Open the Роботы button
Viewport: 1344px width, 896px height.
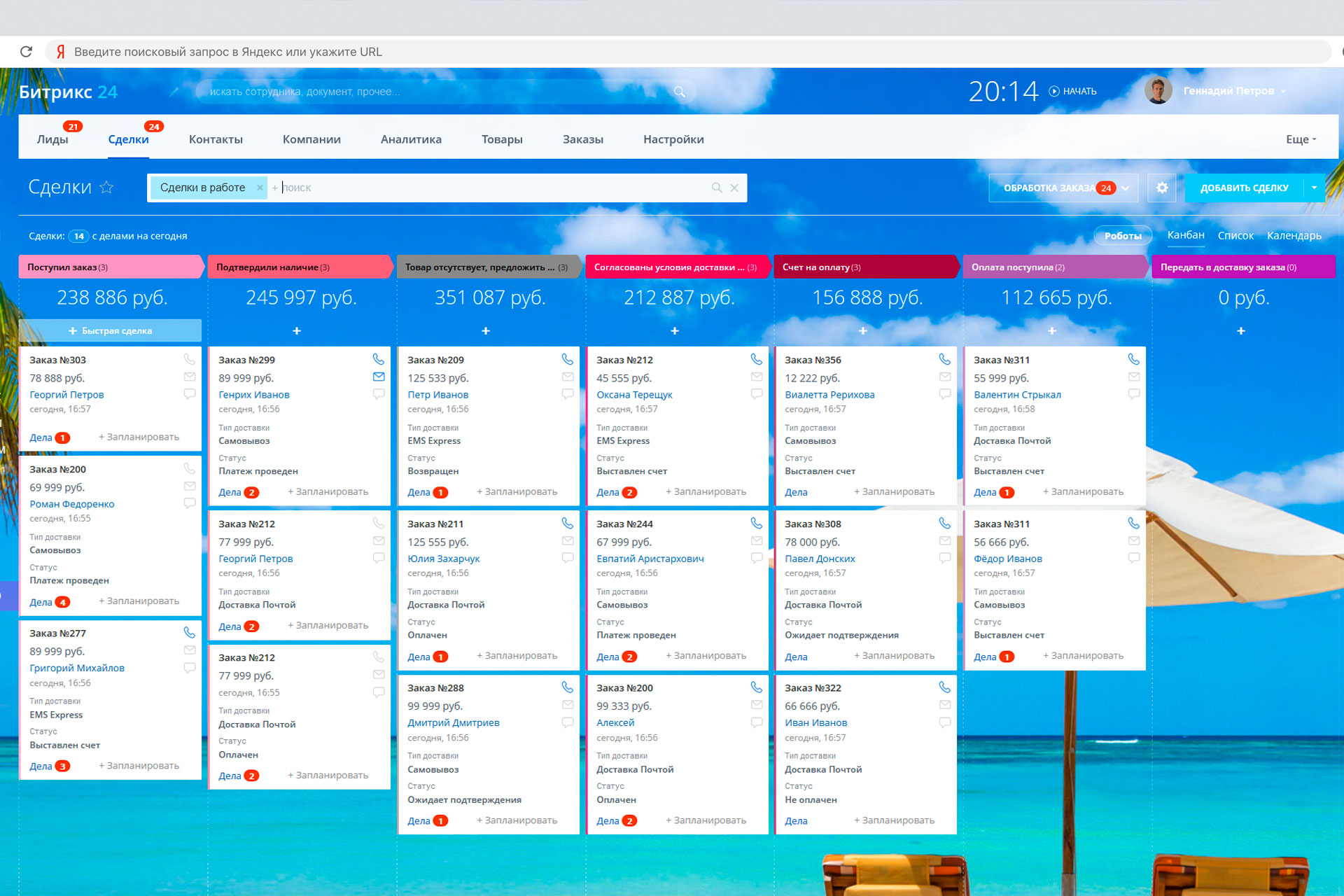[1122, 236]
